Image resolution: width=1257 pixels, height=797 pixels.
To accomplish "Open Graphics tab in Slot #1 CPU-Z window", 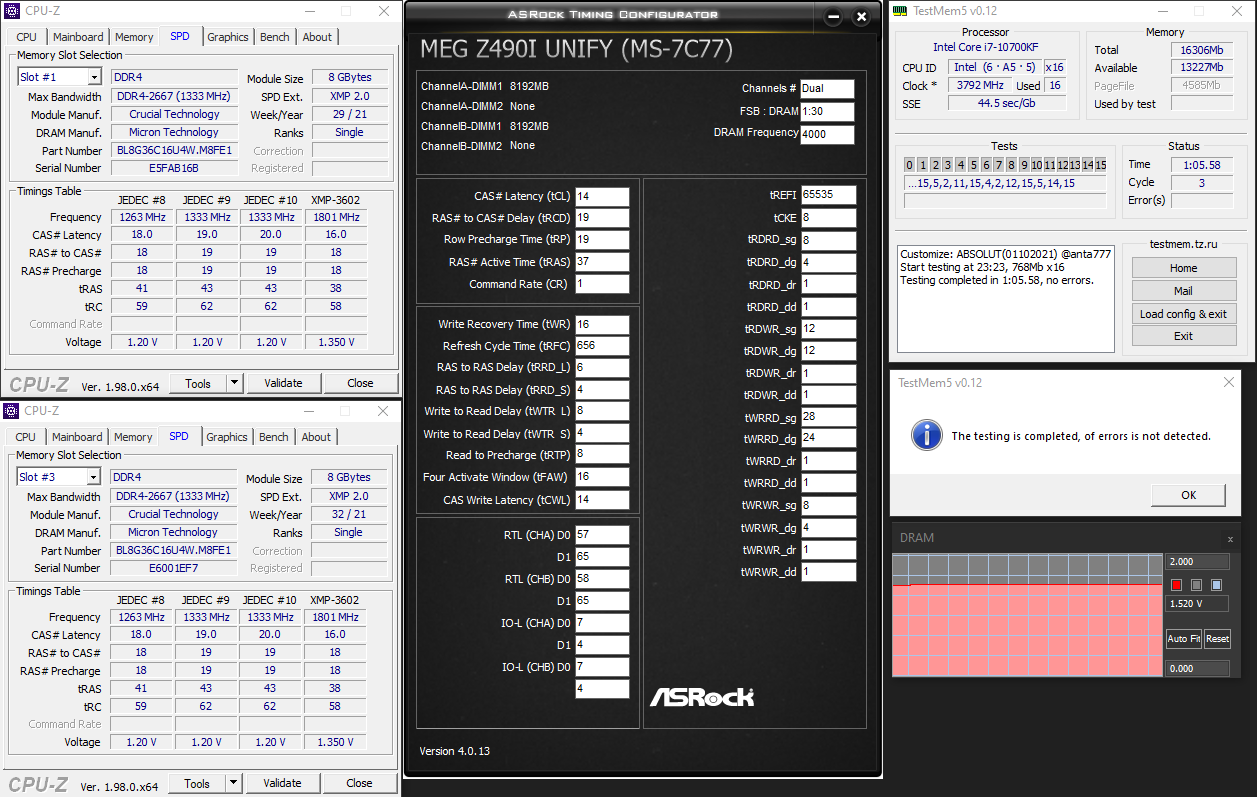I will tap(228, 37).
